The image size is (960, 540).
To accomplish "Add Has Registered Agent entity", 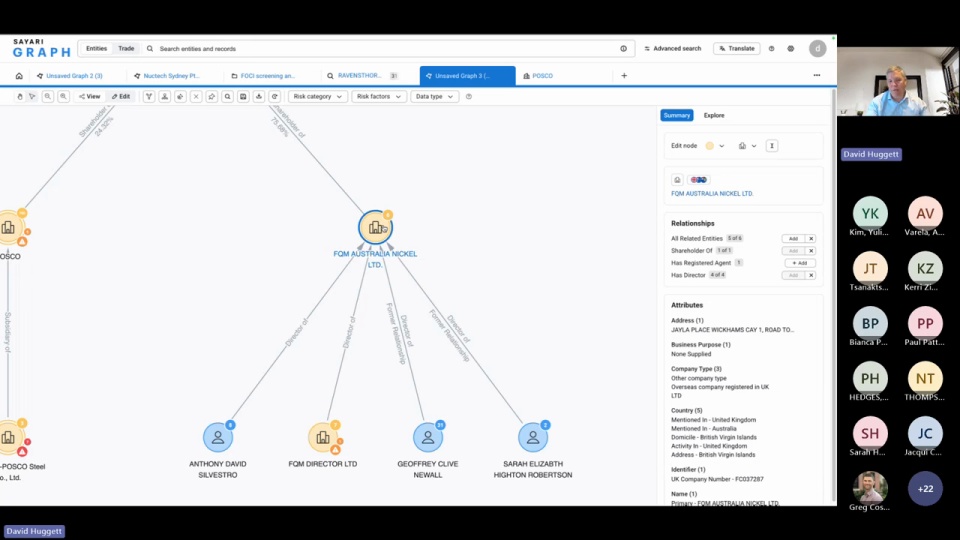I will point(800,263).
